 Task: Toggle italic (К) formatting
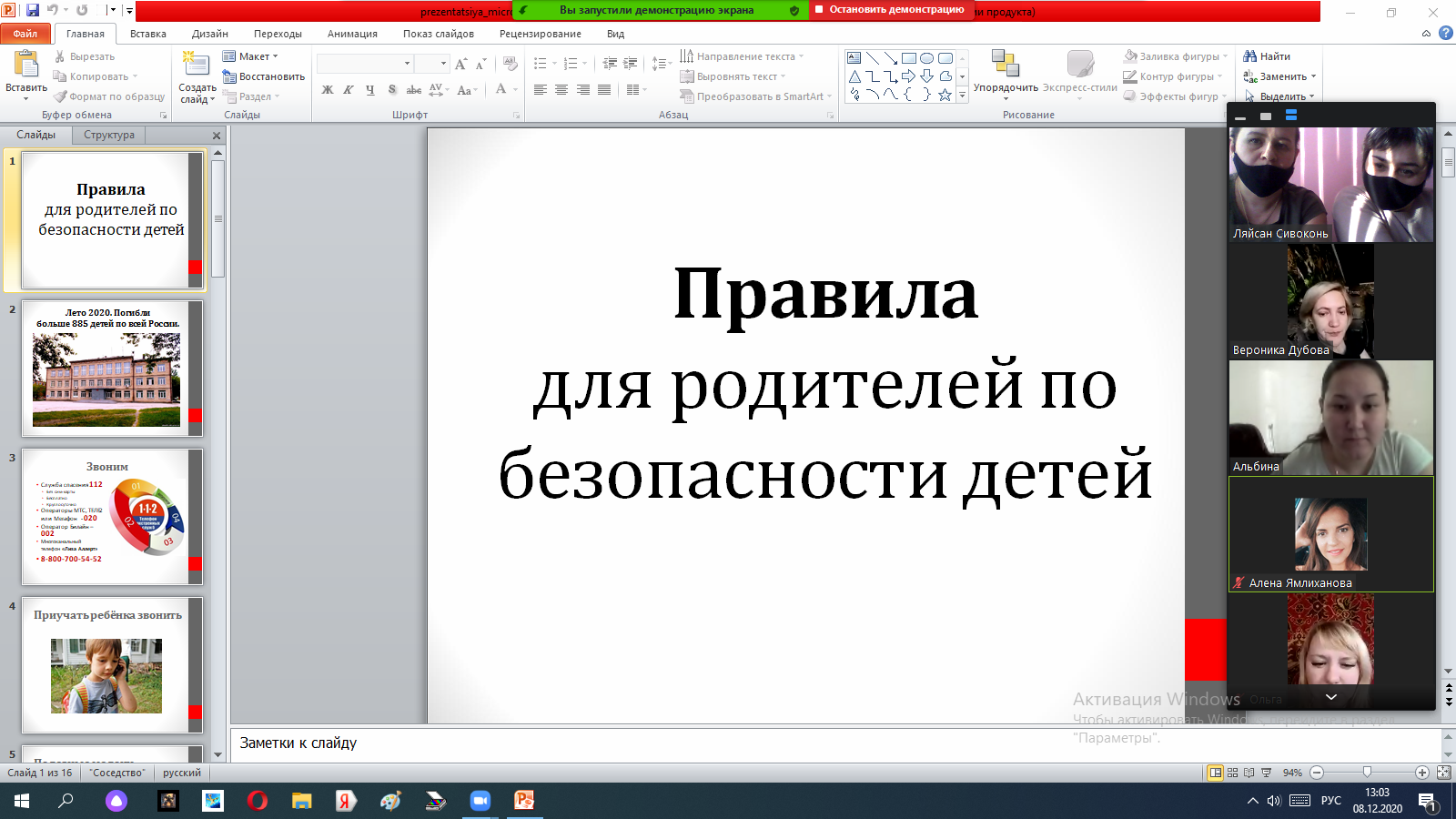click(349, 90)
